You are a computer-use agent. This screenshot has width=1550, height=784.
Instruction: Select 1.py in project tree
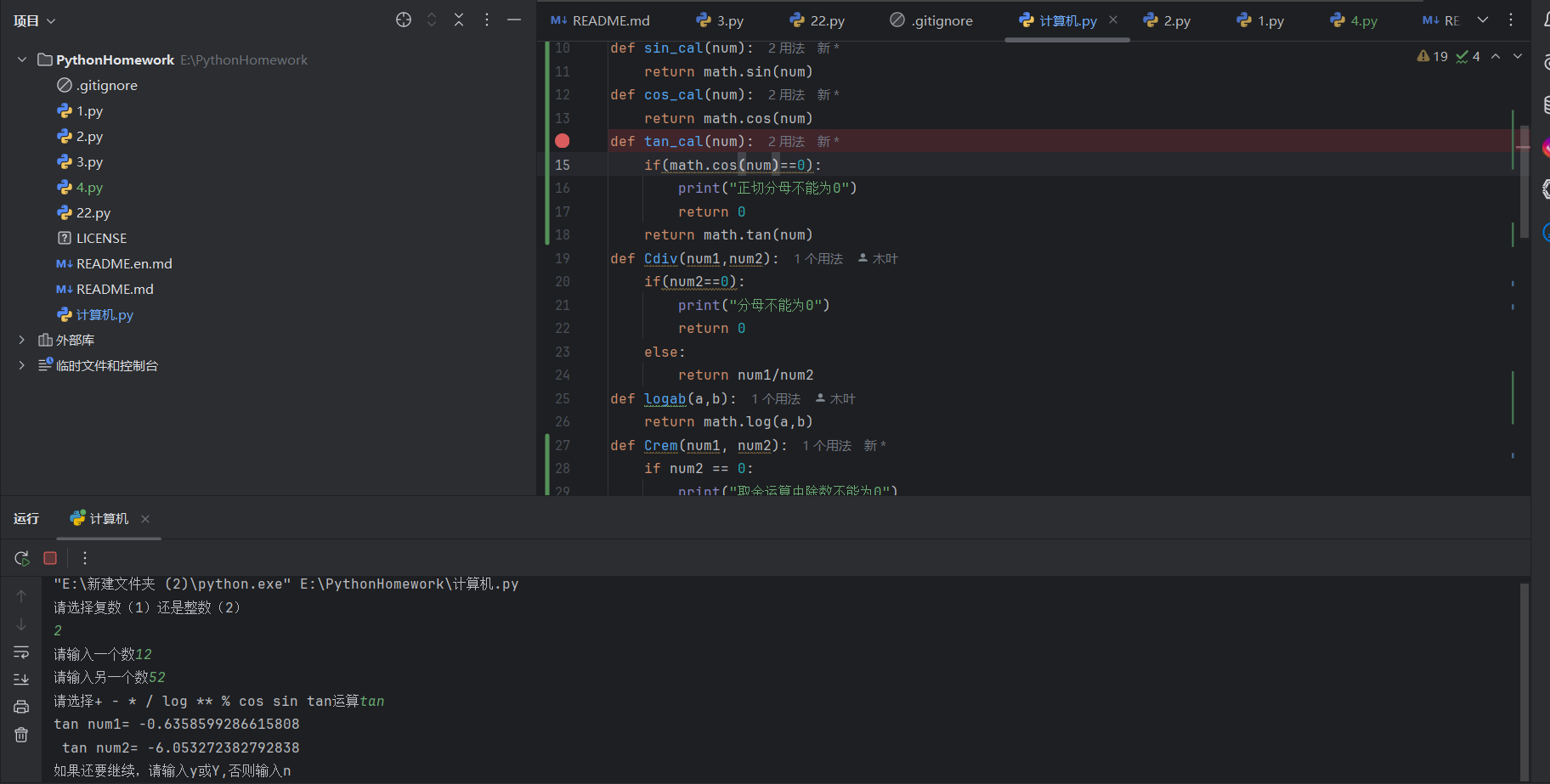click(80, 110)
